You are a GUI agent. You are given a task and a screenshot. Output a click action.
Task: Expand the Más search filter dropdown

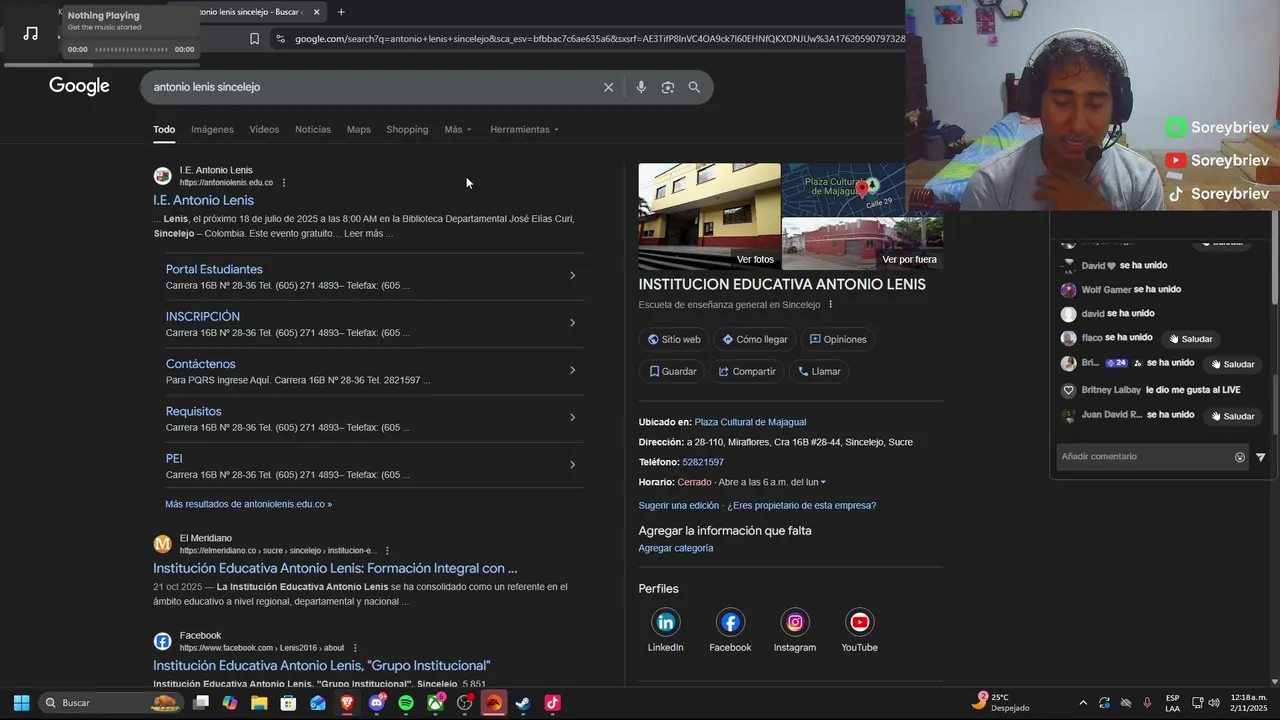[458, 129]
